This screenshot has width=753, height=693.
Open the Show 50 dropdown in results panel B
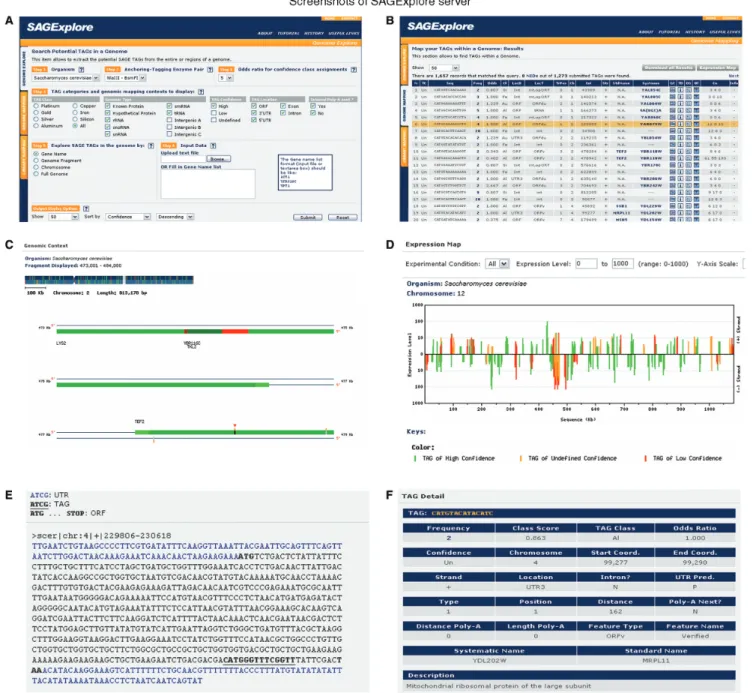click(444, 68)
